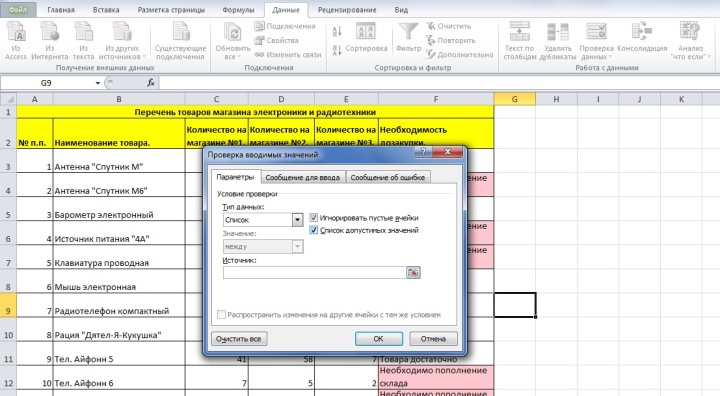The image size is (720, 396).
Task: Click the Обновить все refresh icon
Action: (x=232, y=32)
